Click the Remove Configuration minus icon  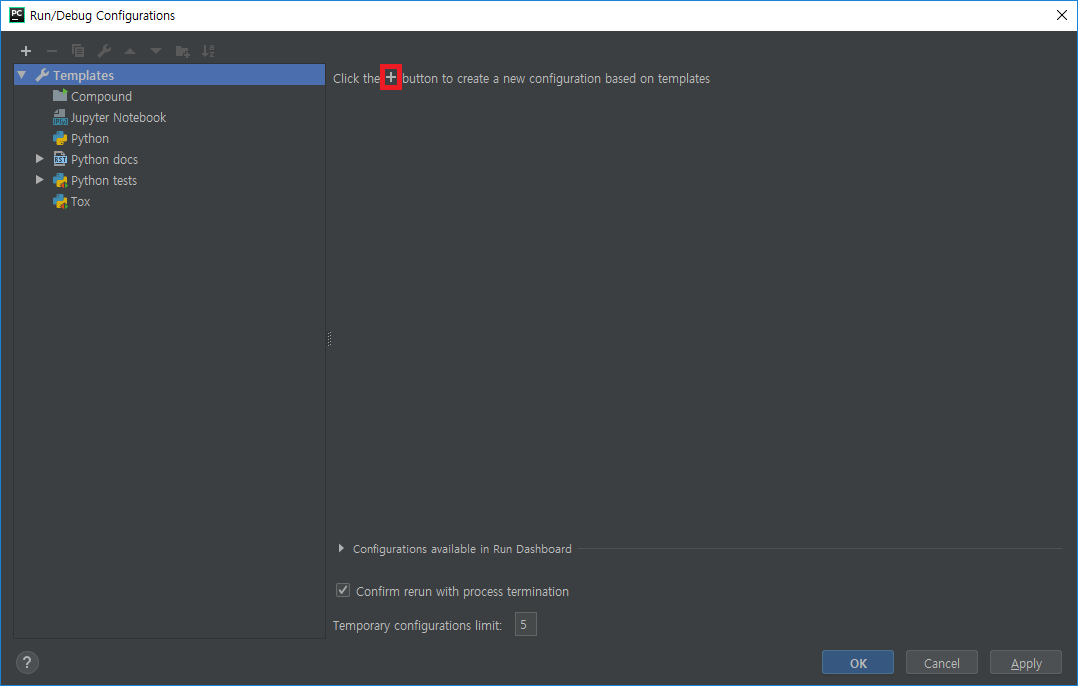(52, 51)
